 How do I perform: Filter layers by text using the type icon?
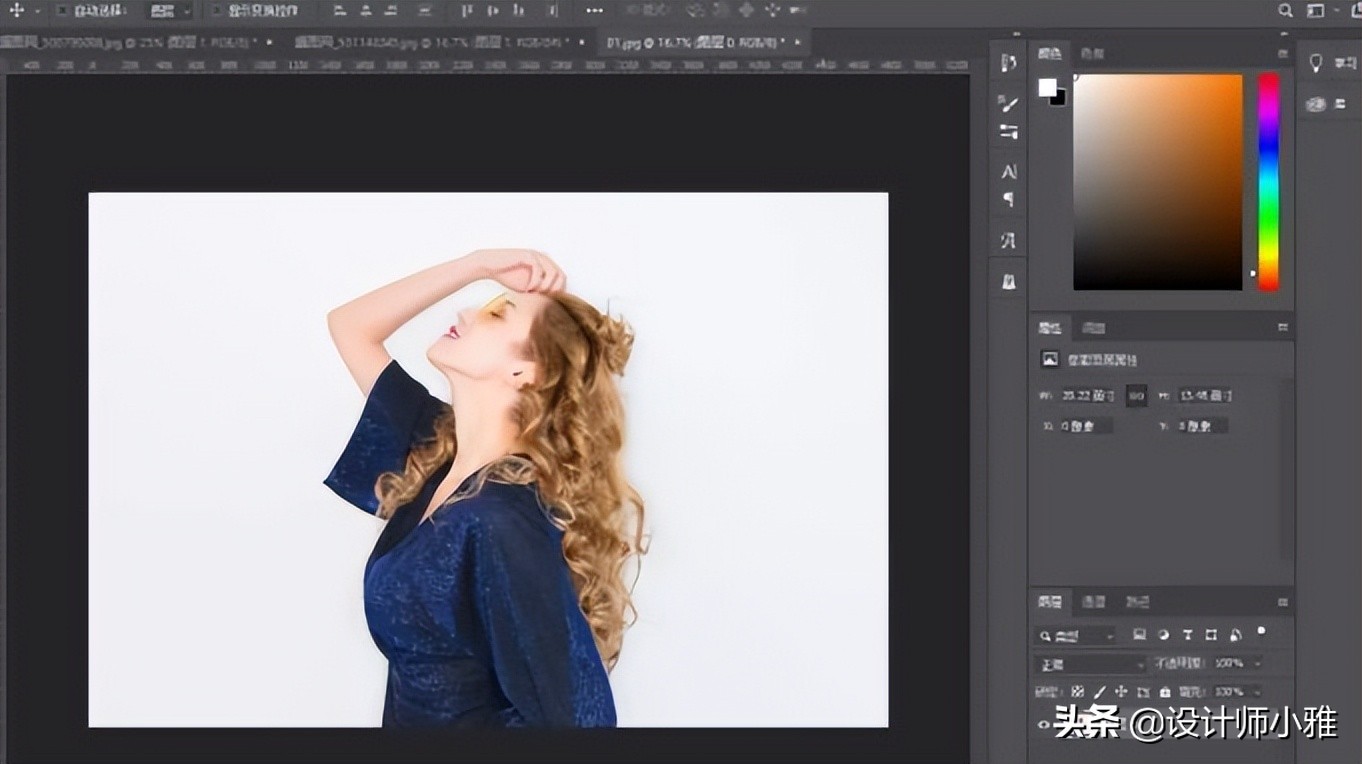pyautogui.click(x=1188, y=636)
